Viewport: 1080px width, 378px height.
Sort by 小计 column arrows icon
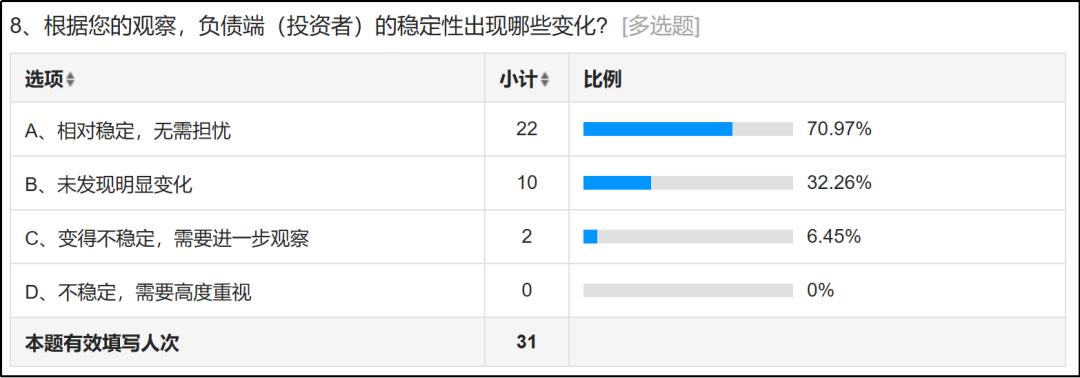[x=545, y=80]
